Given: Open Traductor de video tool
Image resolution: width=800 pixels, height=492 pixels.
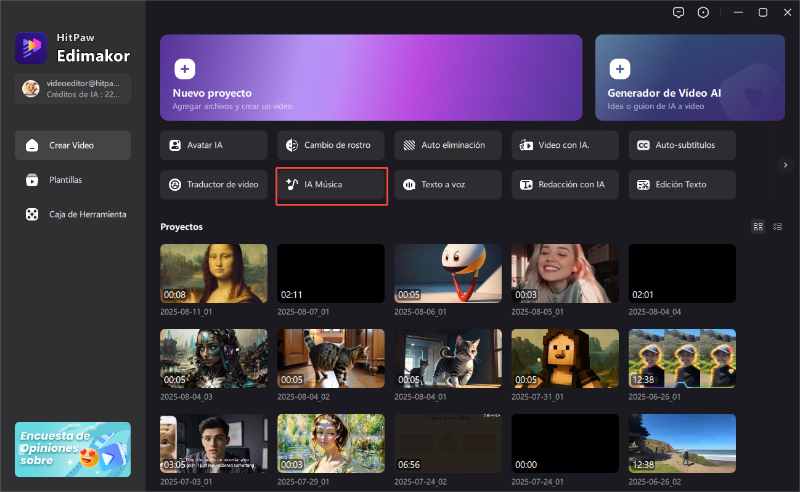Looking at the screenshot, I should [214, 185].
